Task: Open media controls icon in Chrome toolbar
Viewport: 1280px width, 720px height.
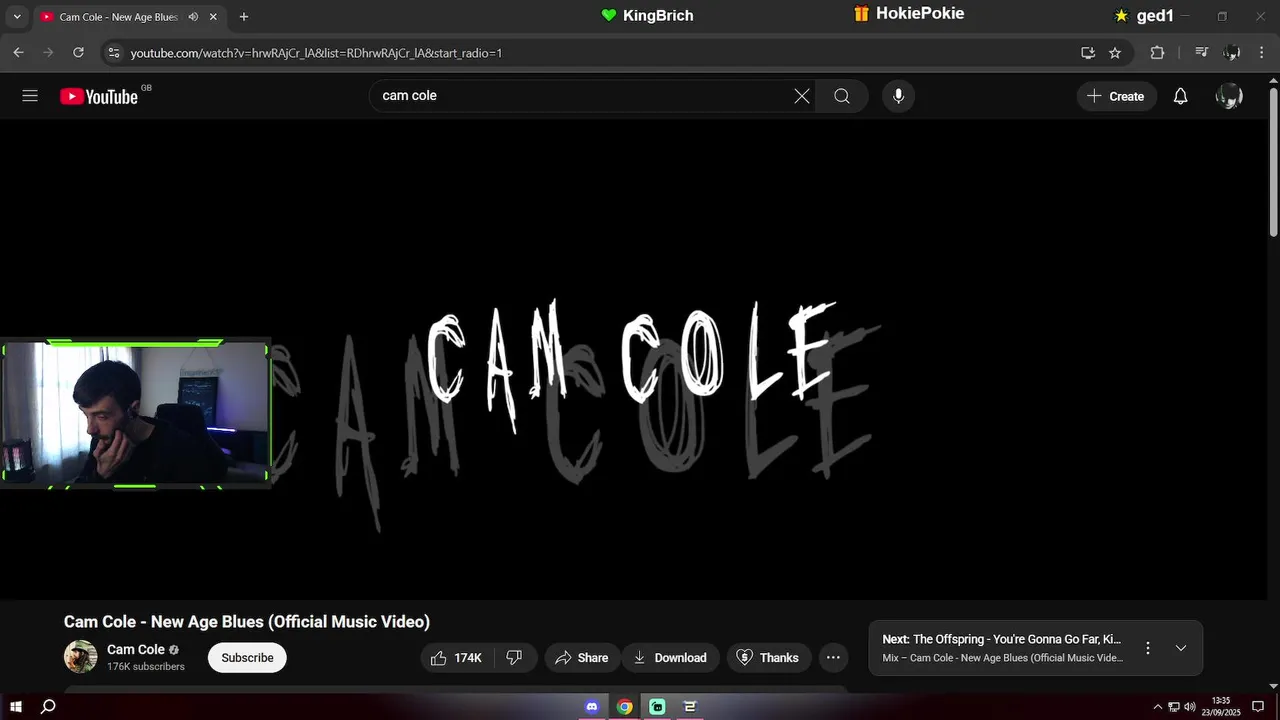Action: 1202,52
